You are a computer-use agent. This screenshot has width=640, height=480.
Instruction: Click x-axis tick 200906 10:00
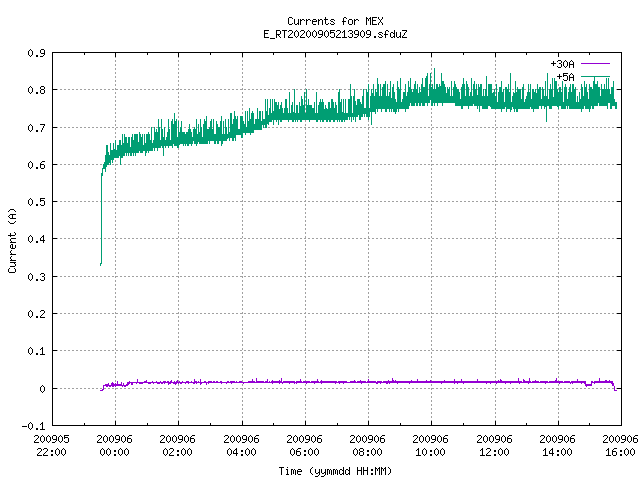click(431, 446)
